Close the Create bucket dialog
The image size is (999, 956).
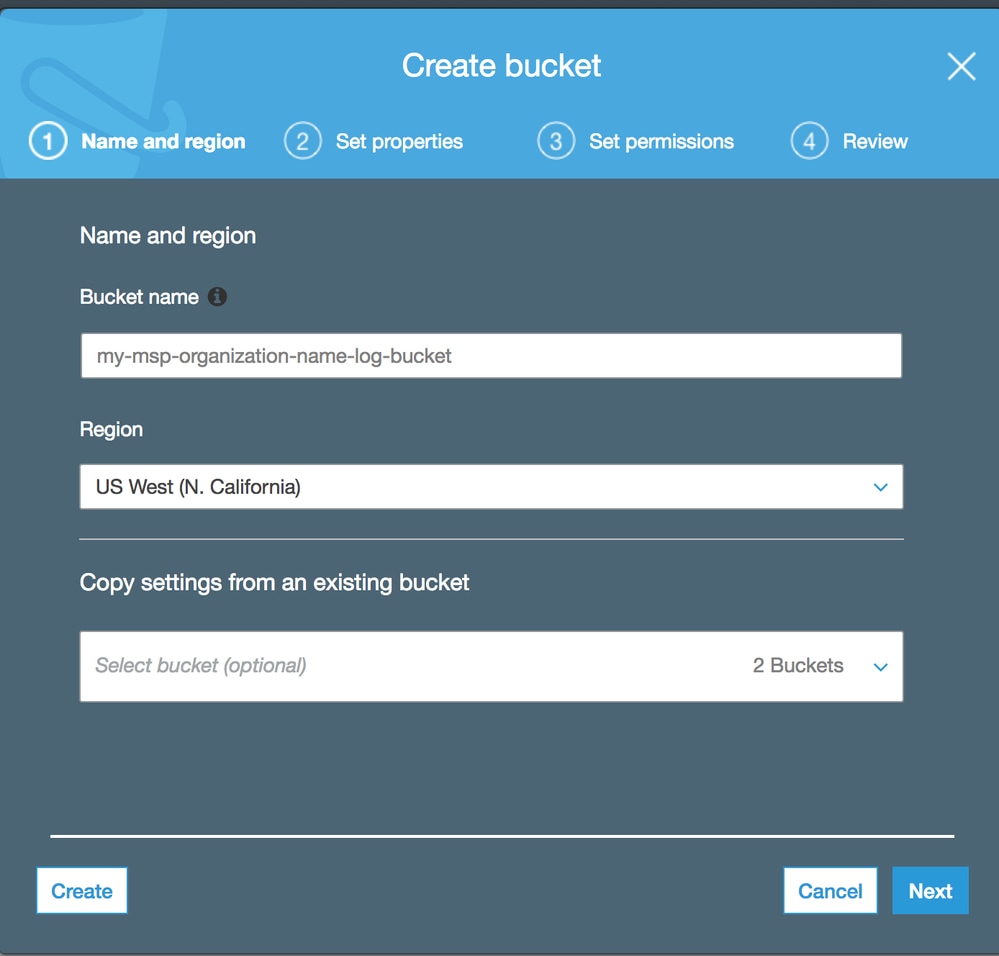961,66
